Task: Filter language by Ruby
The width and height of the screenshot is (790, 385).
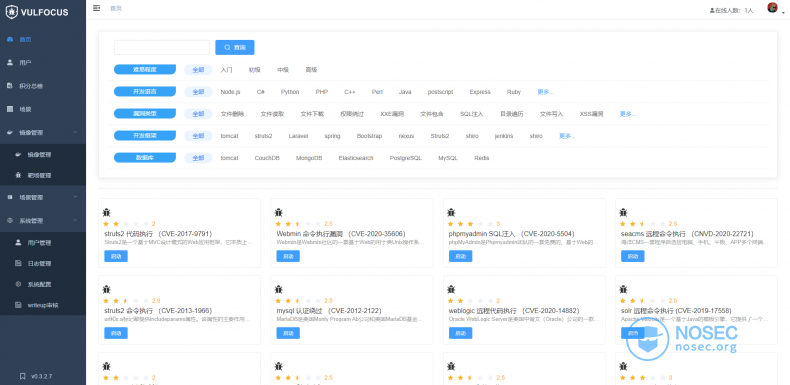Action: [514, 92]
